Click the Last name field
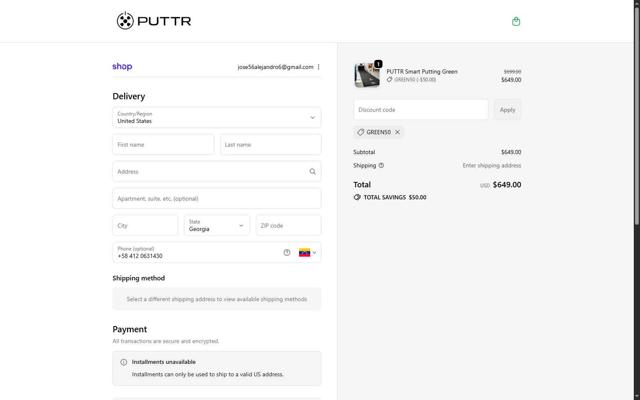Screen dimensions: 640x400 [270, 145]
